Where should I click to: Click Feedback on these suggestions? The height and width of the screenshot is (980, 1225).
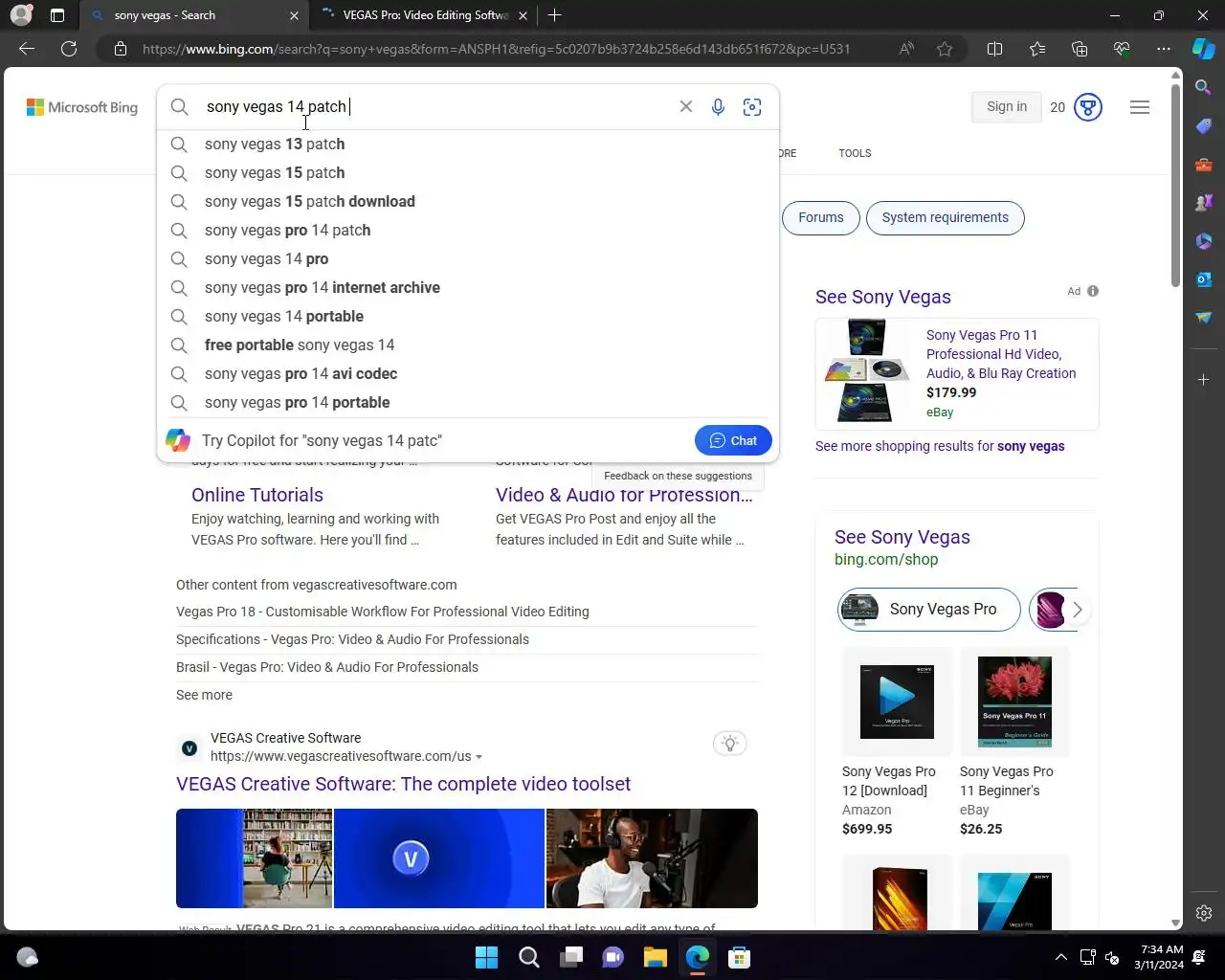pyautogui.click(x=678, y=476)
